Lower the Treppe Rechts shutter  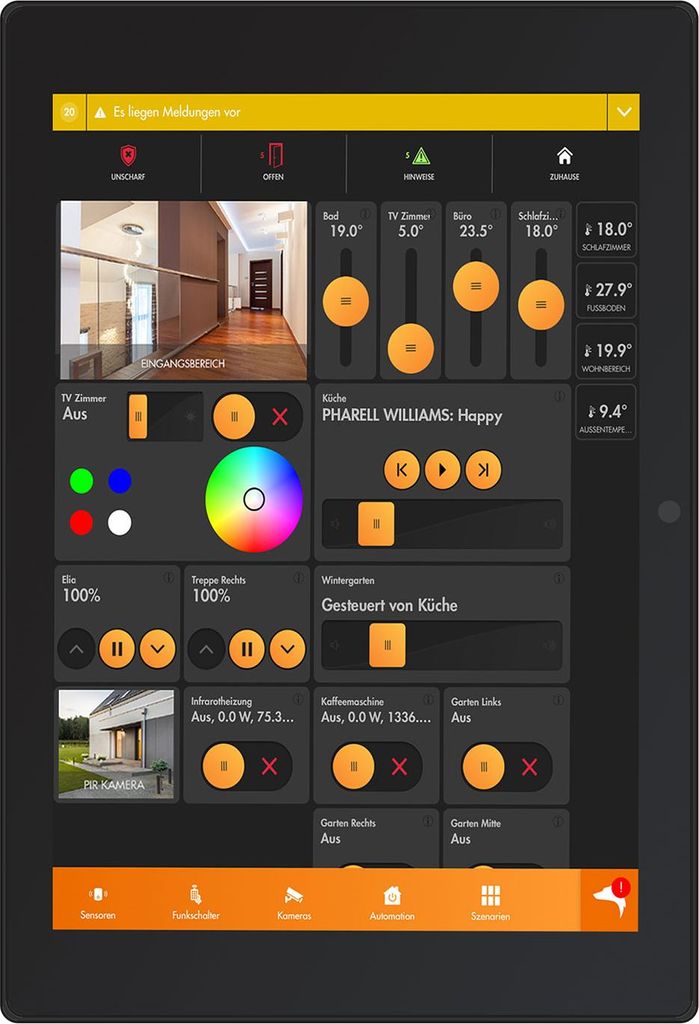click(287, 648)
